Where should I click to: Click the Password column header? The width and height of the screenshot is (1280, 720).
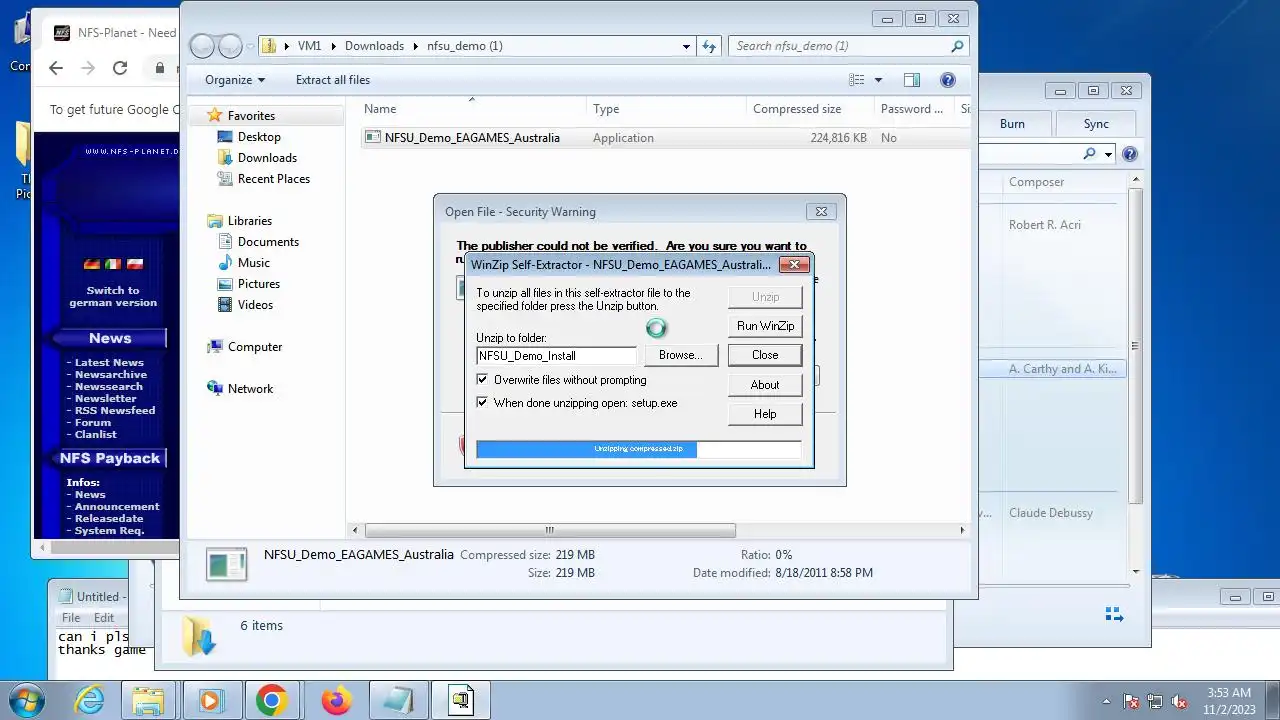(x=912, y=109)
